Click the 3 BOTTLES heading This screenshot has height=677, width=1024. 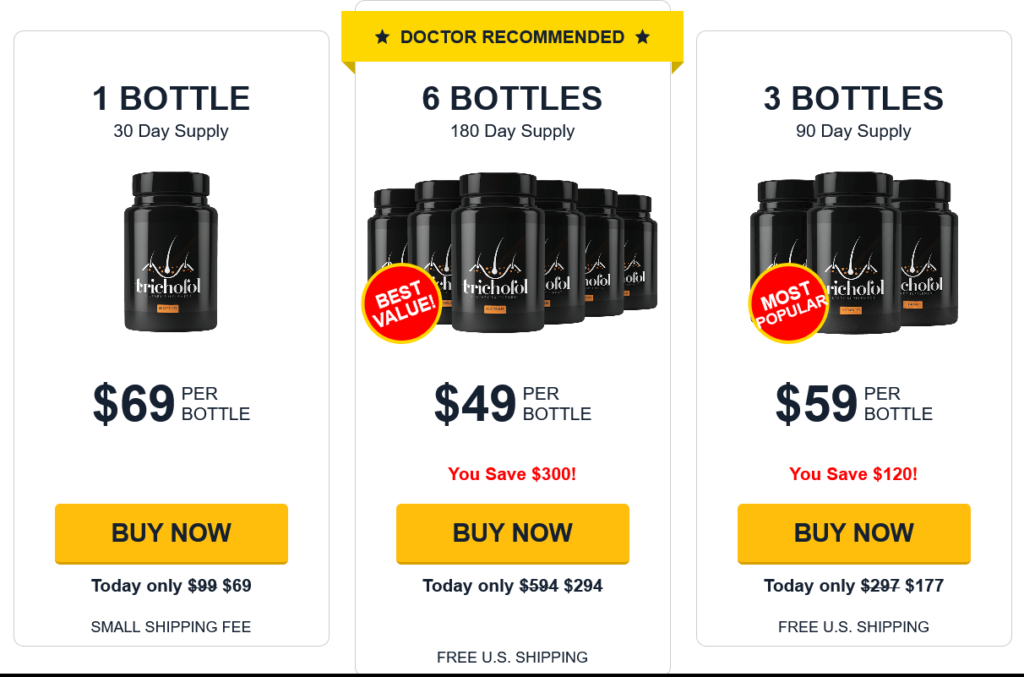(854, 99)
